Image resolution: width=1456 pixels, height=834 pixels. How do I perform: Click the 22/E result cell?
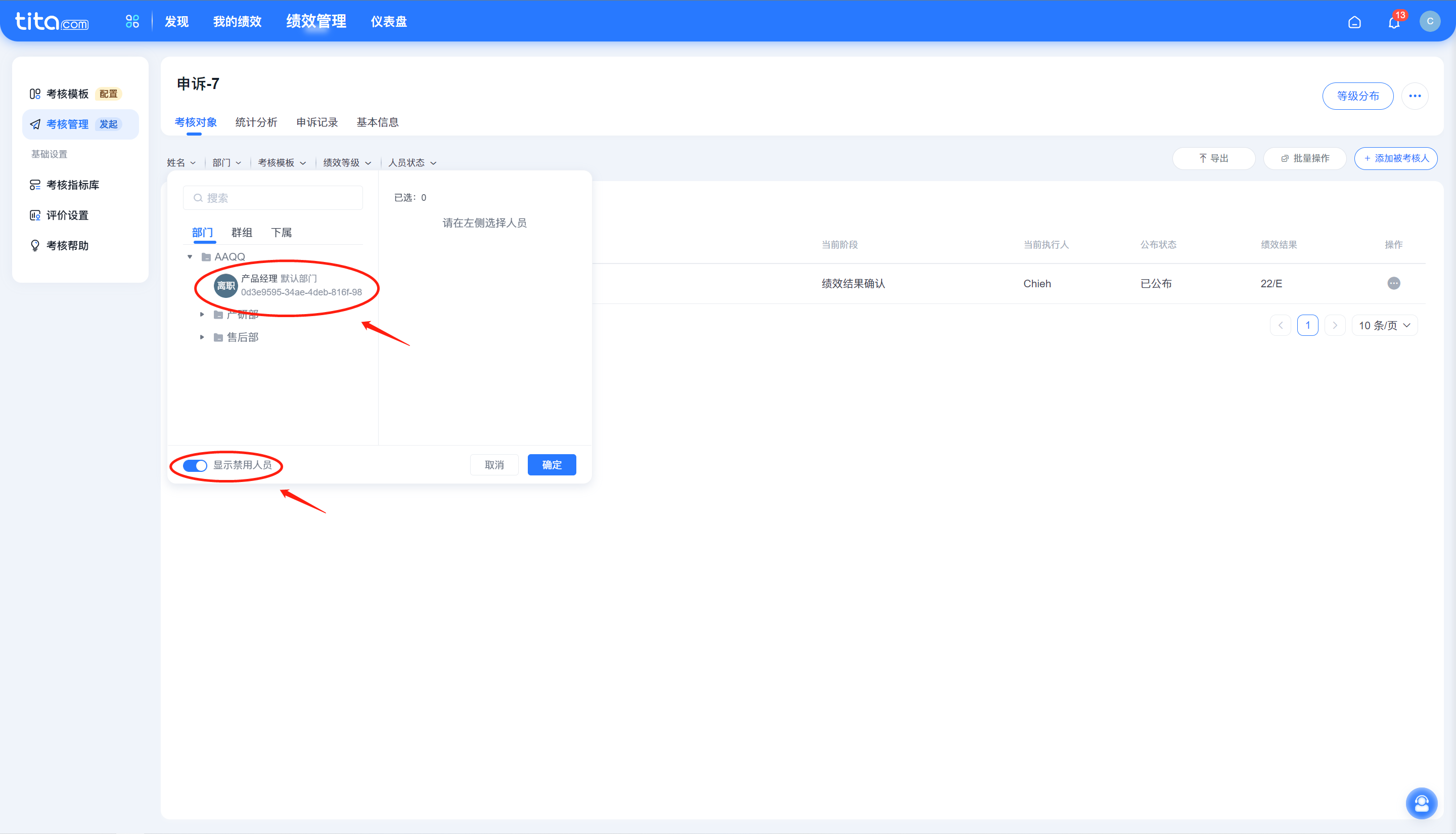pos(1271,284)
